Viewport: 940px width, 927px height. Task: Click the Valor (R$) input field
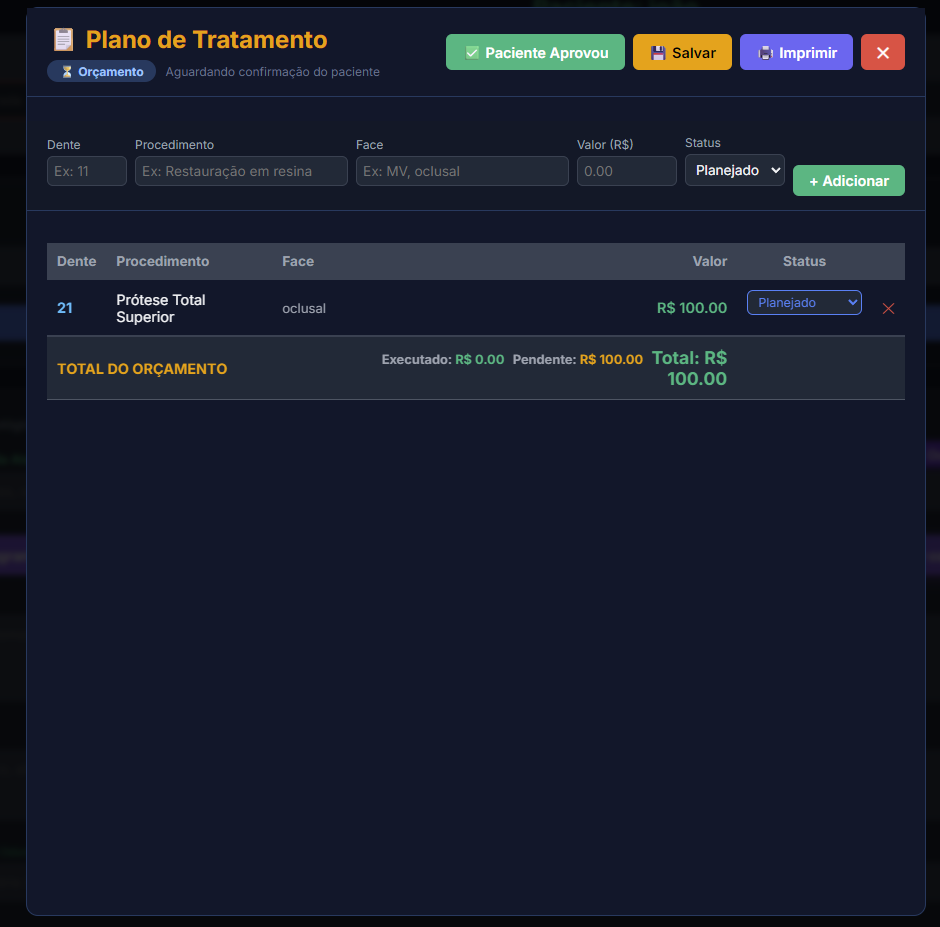tap(626, 170)
